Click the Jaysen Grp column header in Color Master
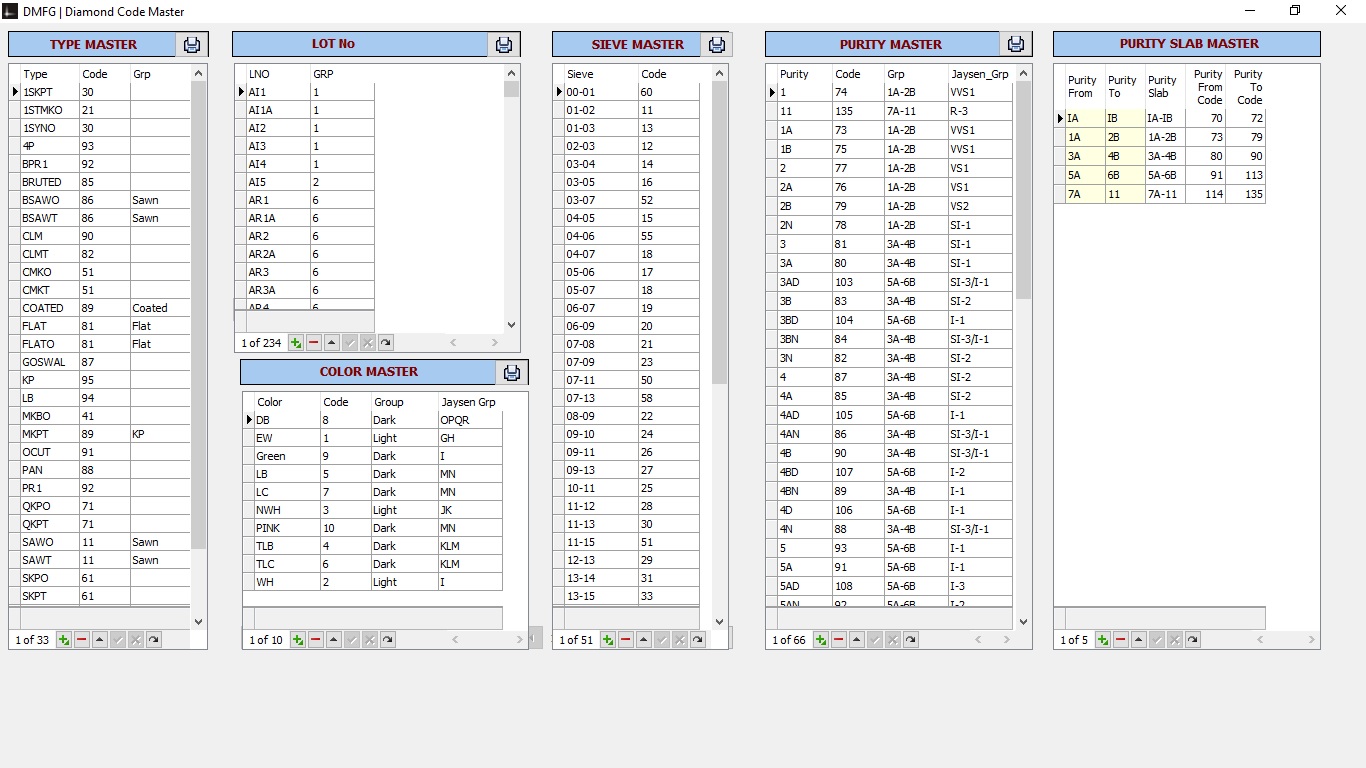Viewport: 1366px width, 768px height. (470, 402)
